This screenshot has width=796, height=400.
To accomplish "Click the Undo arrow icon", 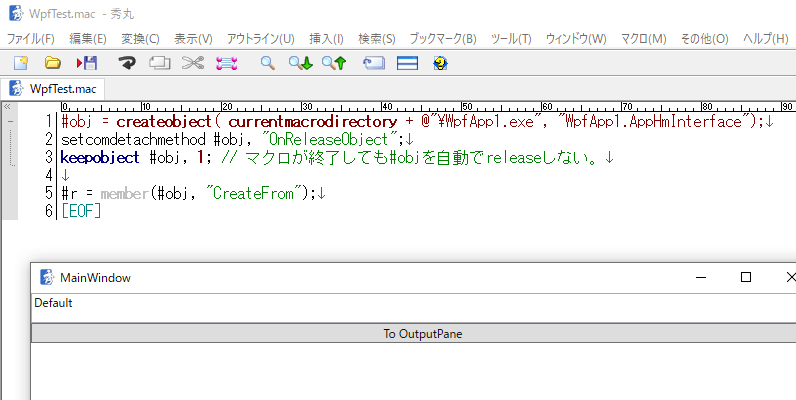I will [x=127, y=63].
